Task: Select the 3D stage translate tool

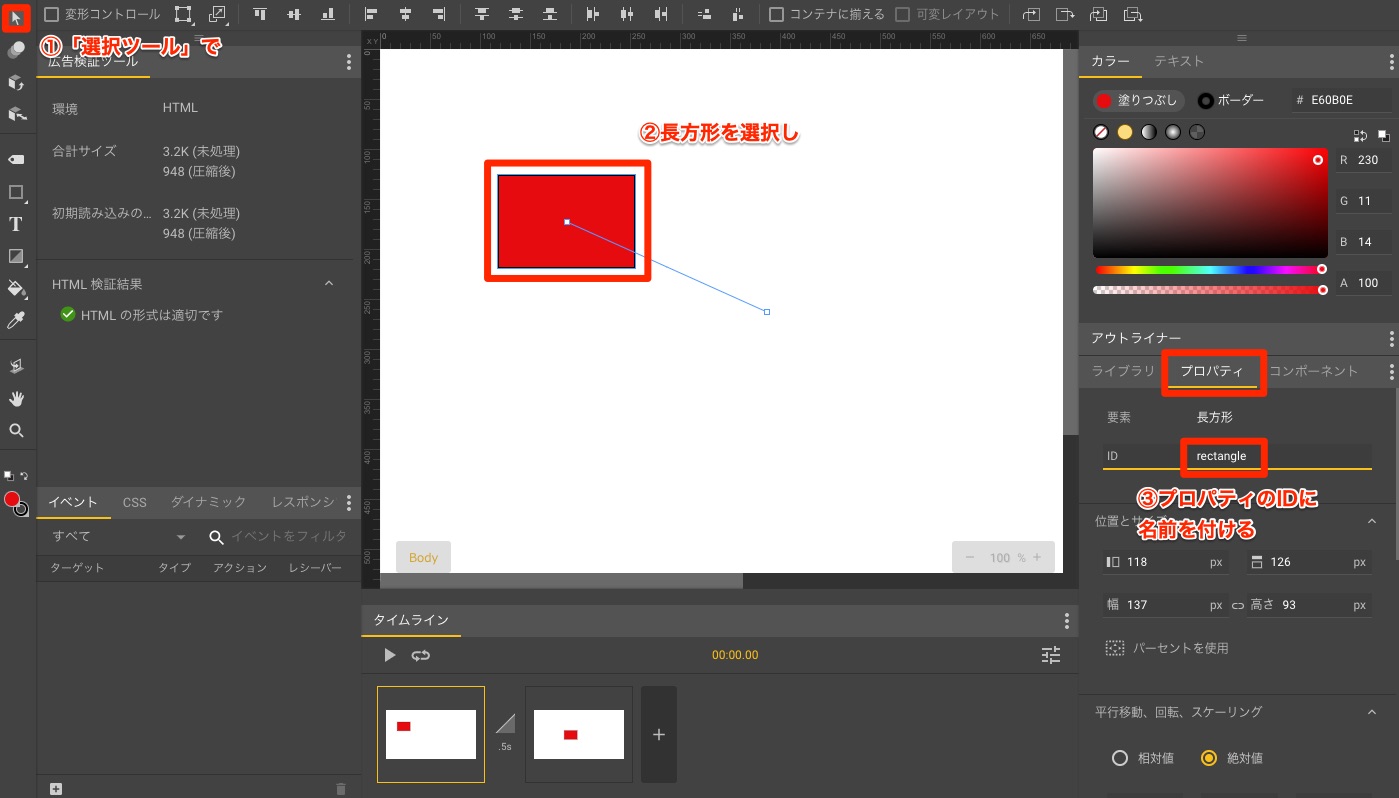Action: coord(16,114)
